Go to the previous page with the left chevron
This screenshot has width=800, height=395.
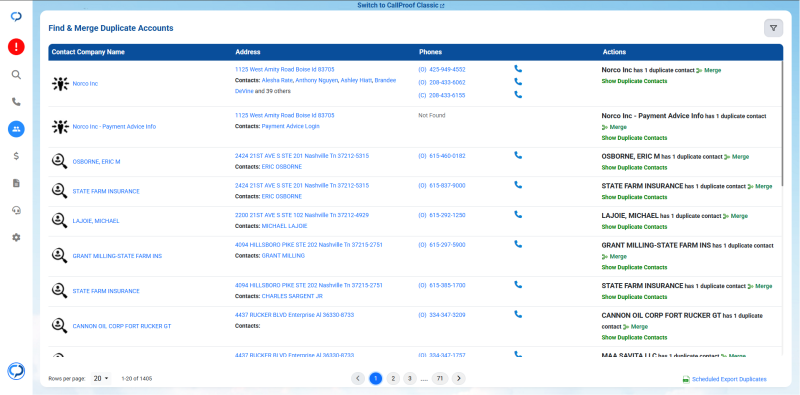pyautogui.click(x=358, y=378)
